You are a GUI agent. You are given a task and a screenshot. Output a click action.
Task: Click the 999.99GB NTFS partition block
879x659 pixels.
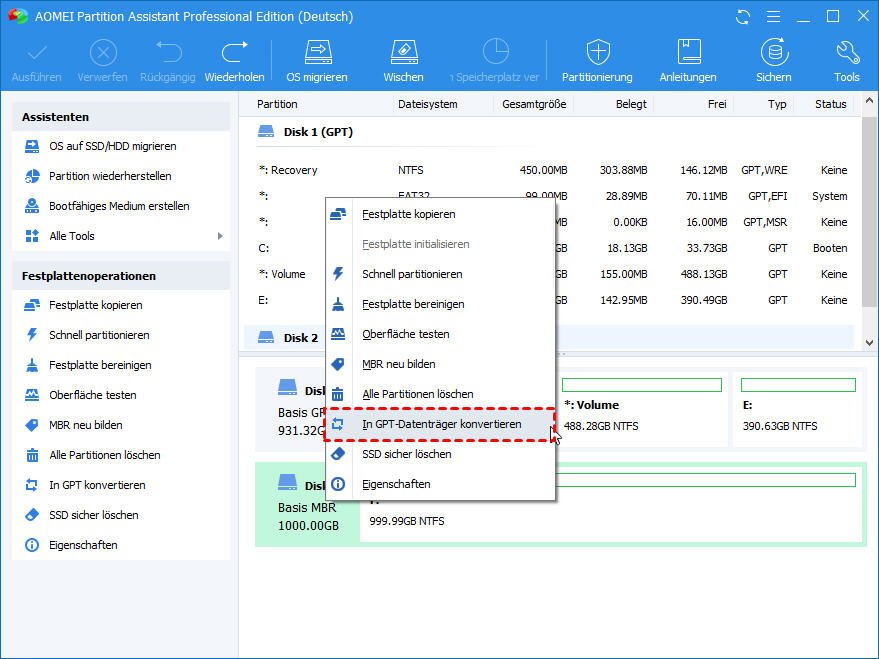click(x=610, y=502)
